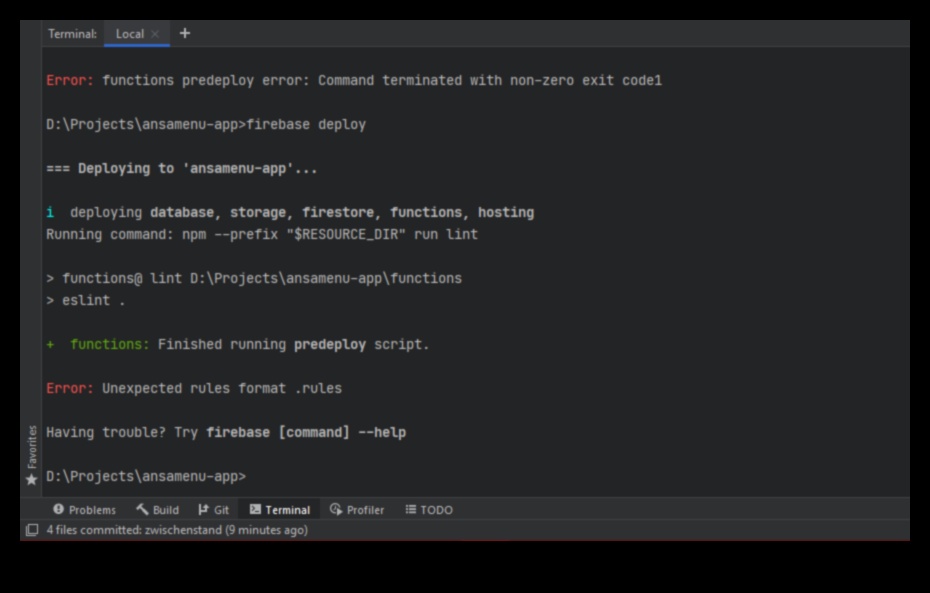Add a new terminal session
This screenshot has width=930, height=593.
(185, 34)
